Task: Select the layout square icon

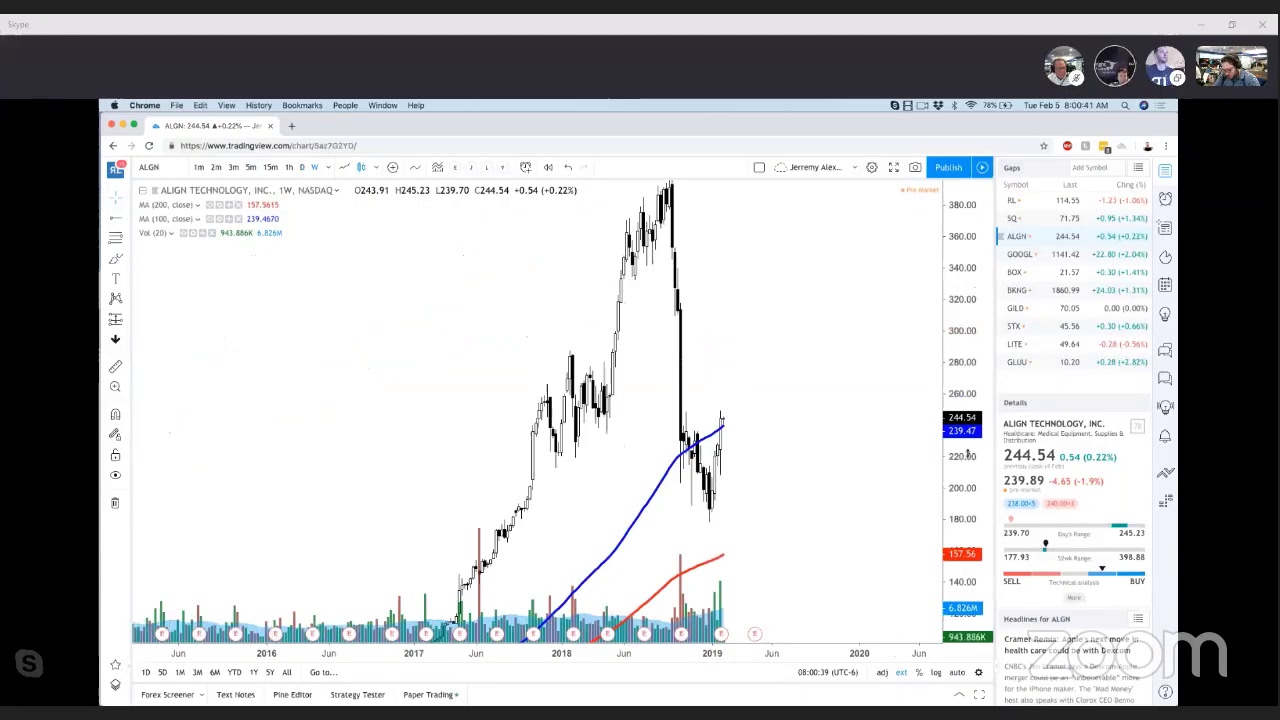Action: point(759,167)
